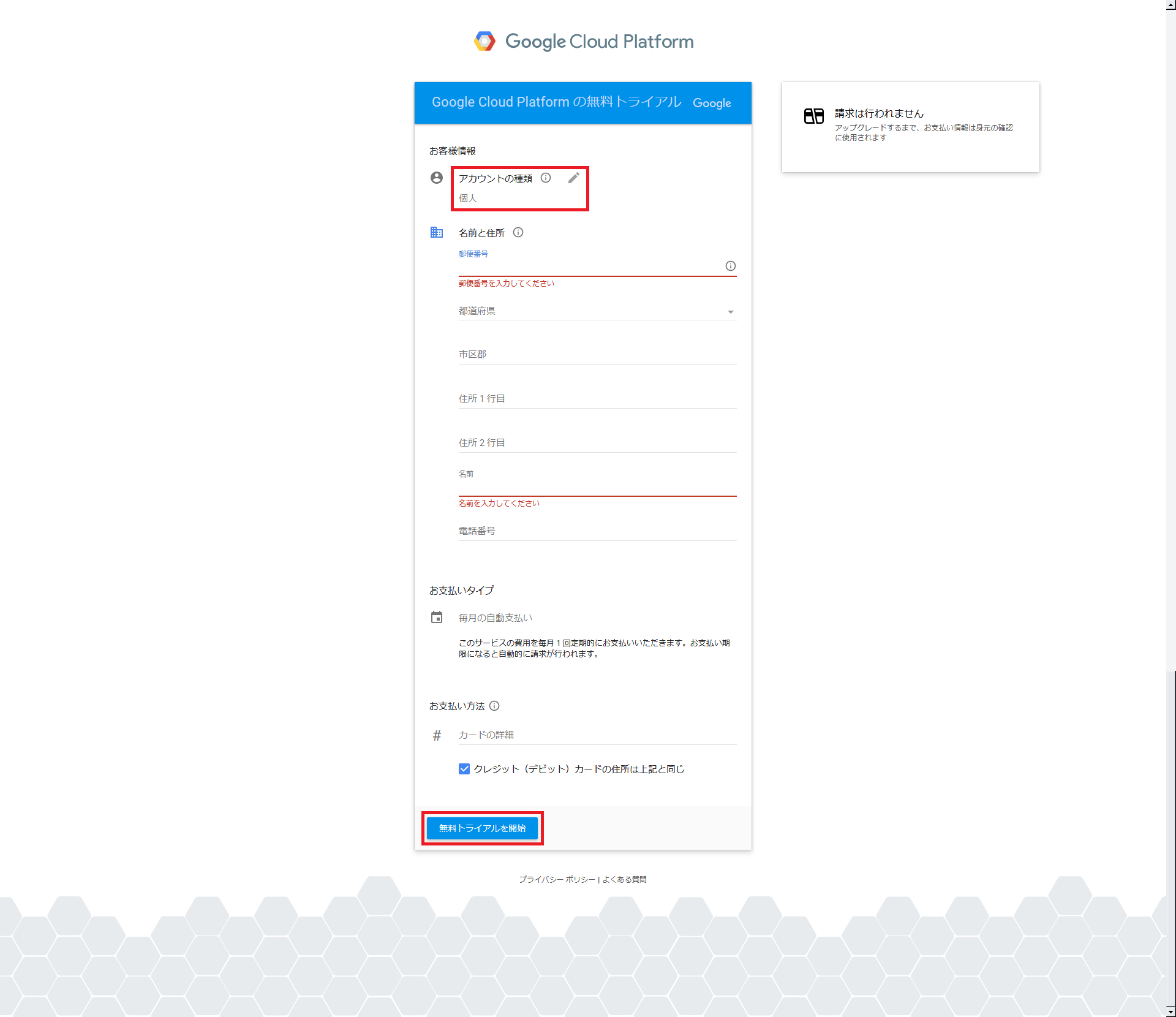Click the 名前を入力してください error message
1176x1017 pixels.
point(499,503)
